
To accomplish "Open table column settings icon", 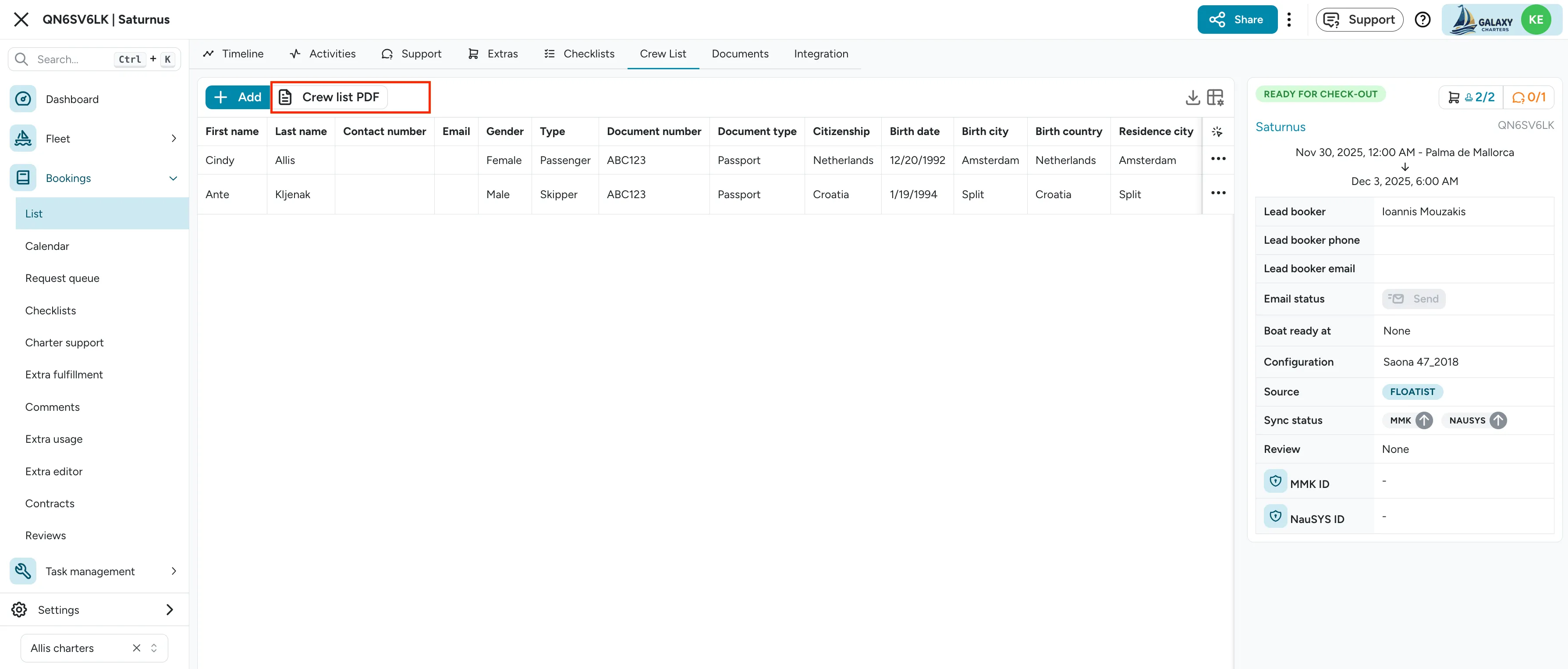I will [1216, 97].
